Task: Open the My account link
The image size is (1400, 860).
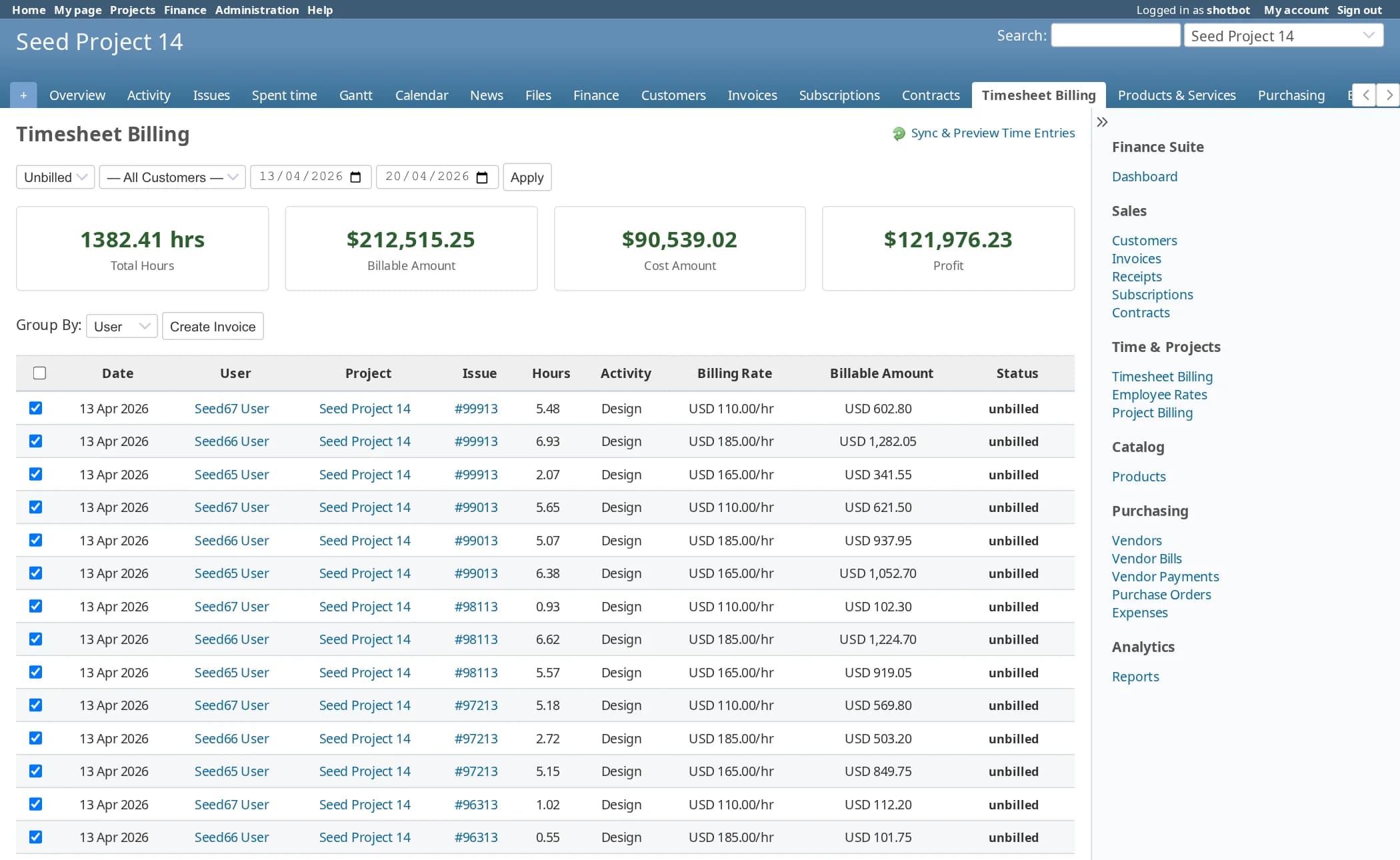Action: [x=1296, y=10]
